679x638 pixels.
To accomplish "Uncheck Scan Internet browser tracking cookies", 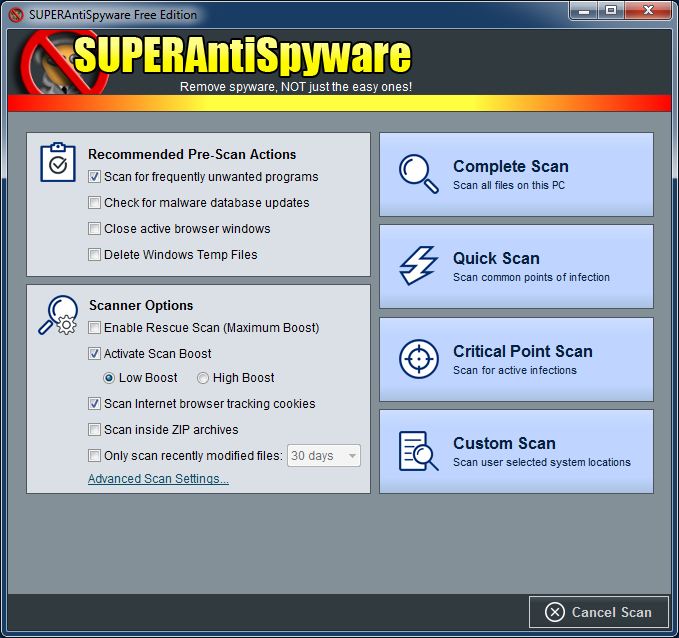I will (94, 404).
